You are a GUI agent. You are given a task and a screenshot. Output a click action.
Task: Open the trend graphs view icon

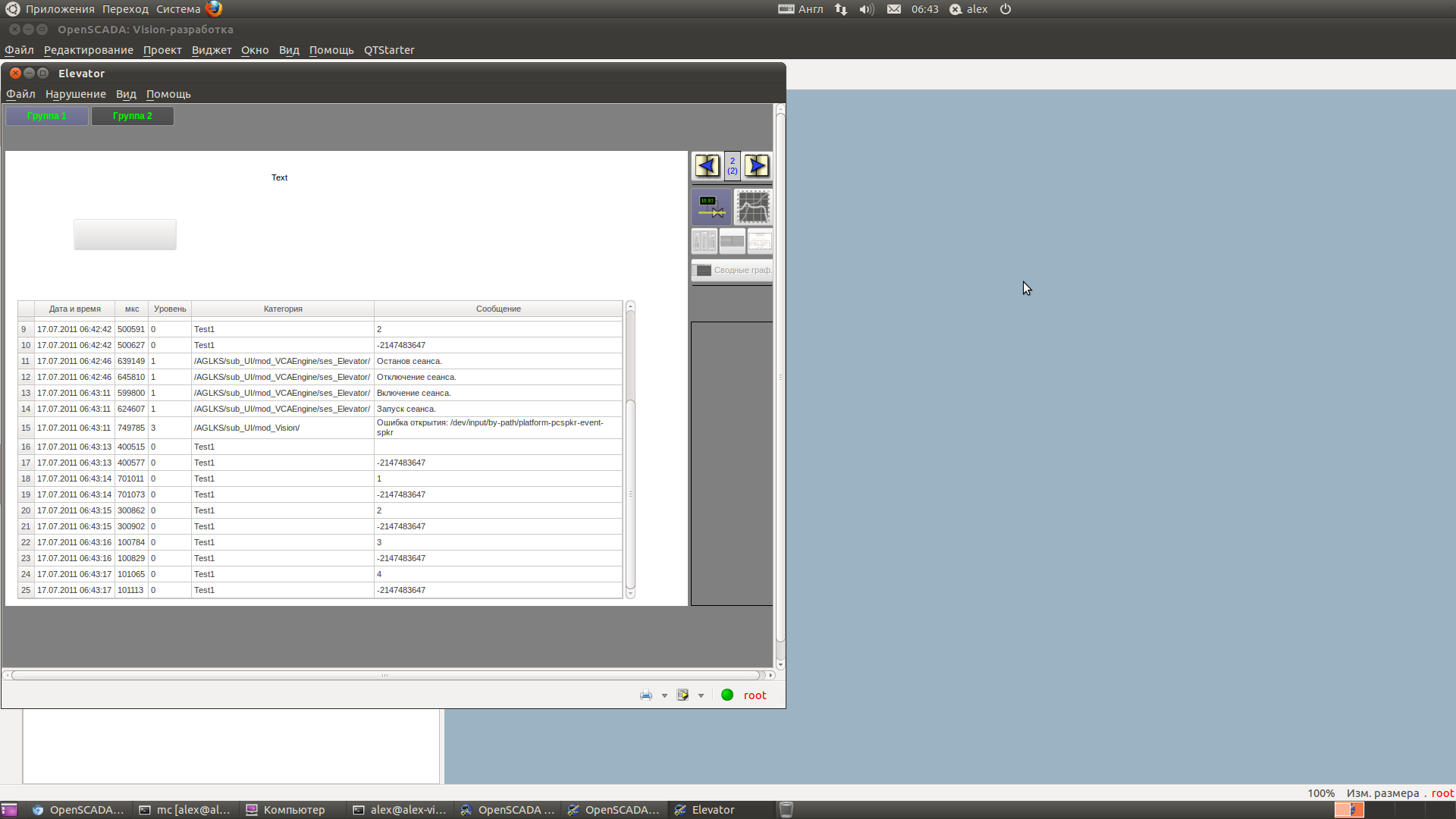(753, 206)
